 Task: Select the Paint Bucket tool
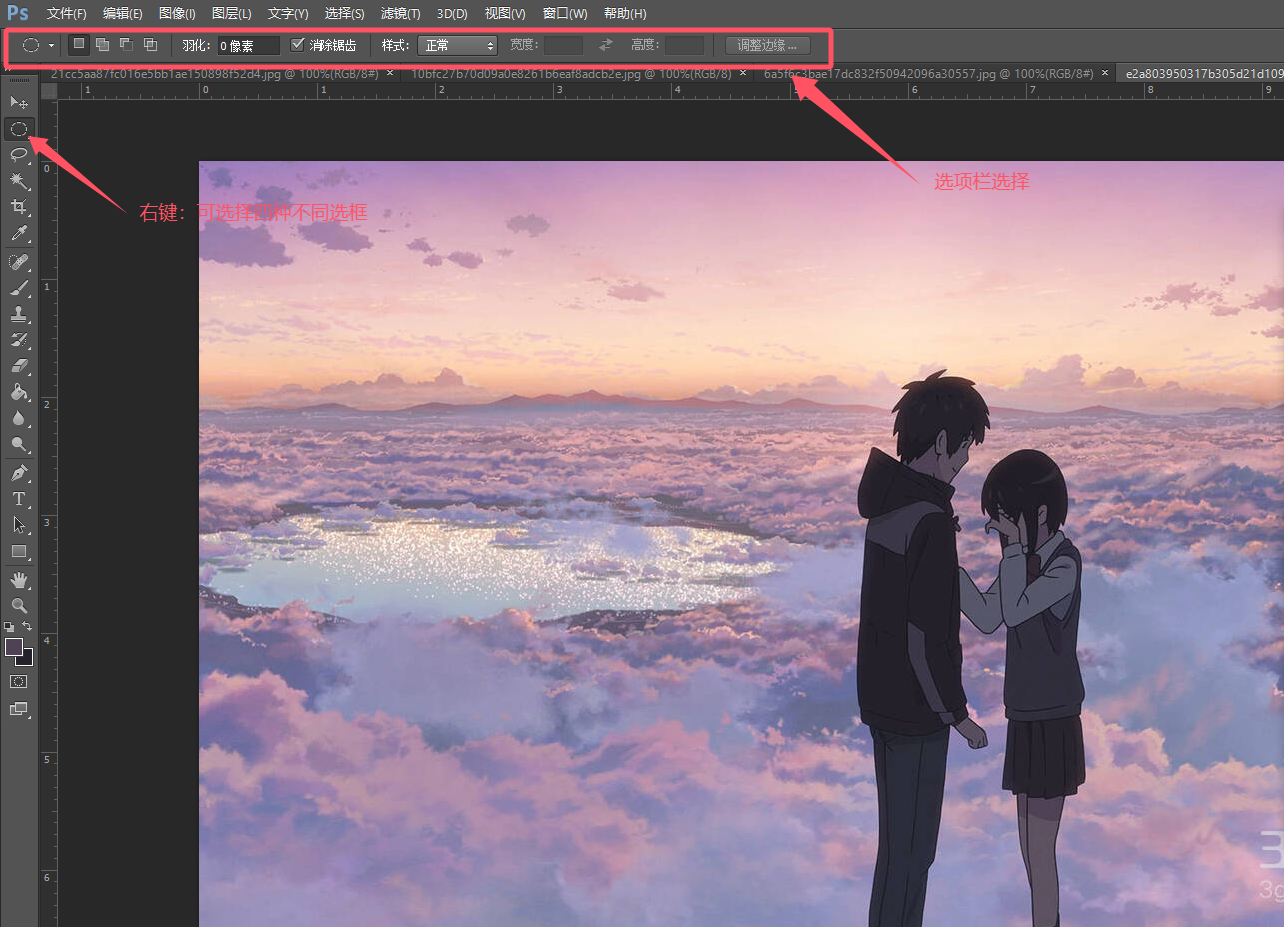click(19, 392)
